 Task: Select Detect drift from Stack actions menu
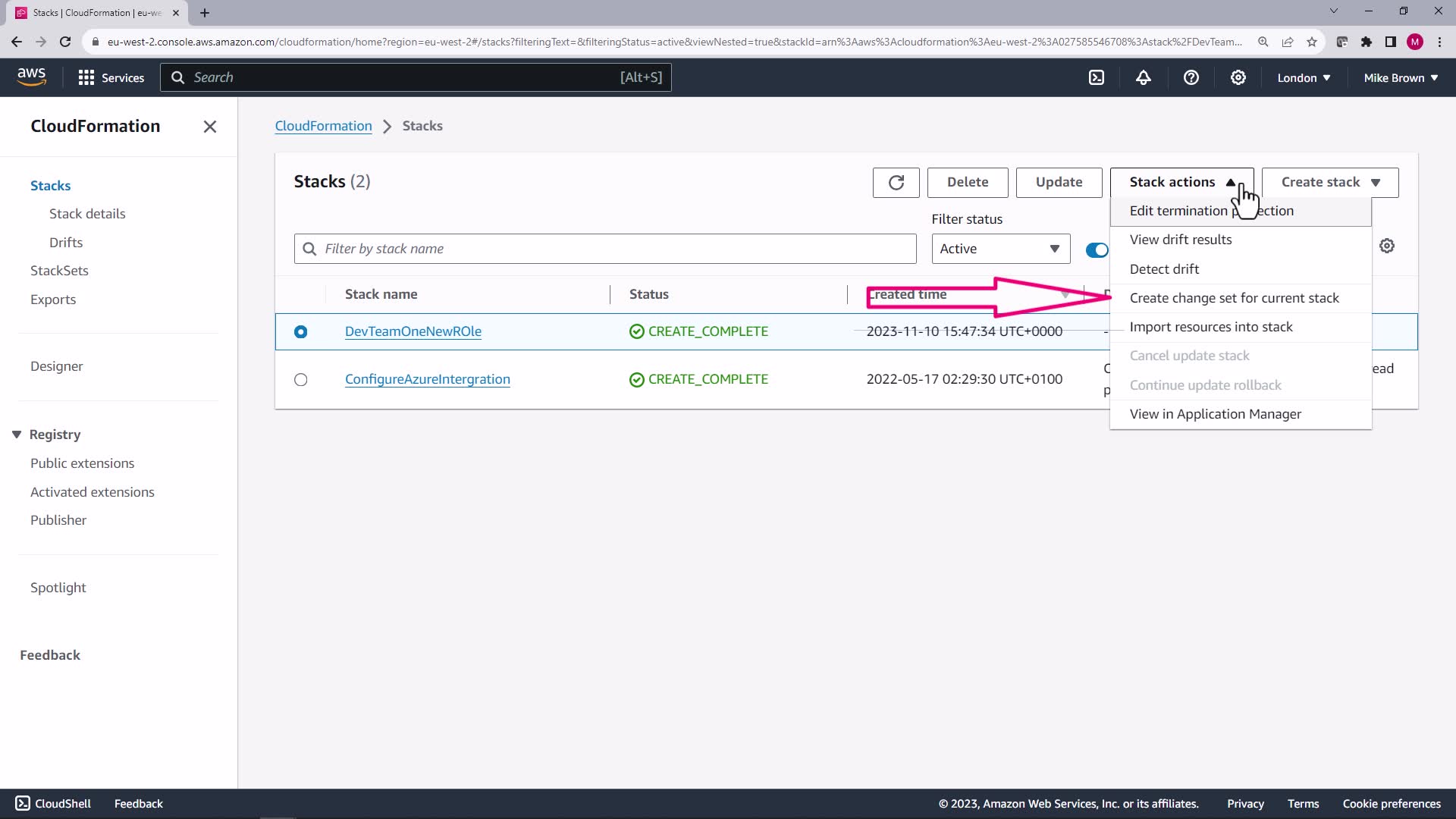pyautogui.click(x=1164, y=269)
